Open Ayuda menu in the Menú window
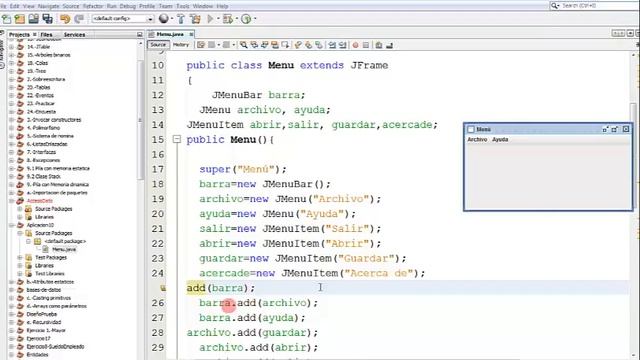The width and height of the screenshot is (640, 360). 500,140
